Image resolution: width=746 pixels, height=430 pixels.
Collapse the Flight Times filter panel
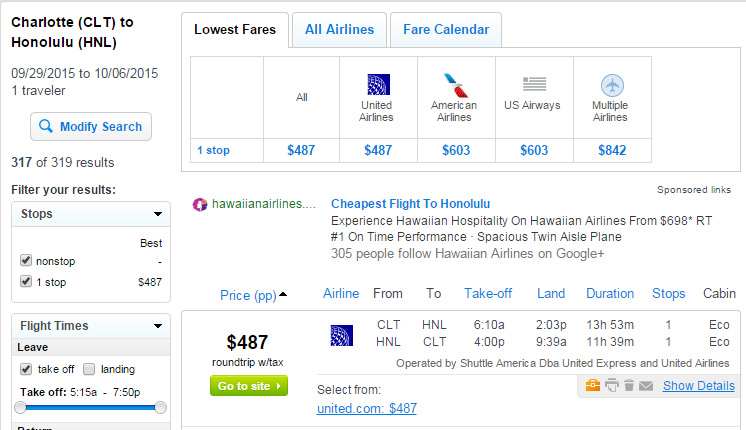[x=158, y=326]
